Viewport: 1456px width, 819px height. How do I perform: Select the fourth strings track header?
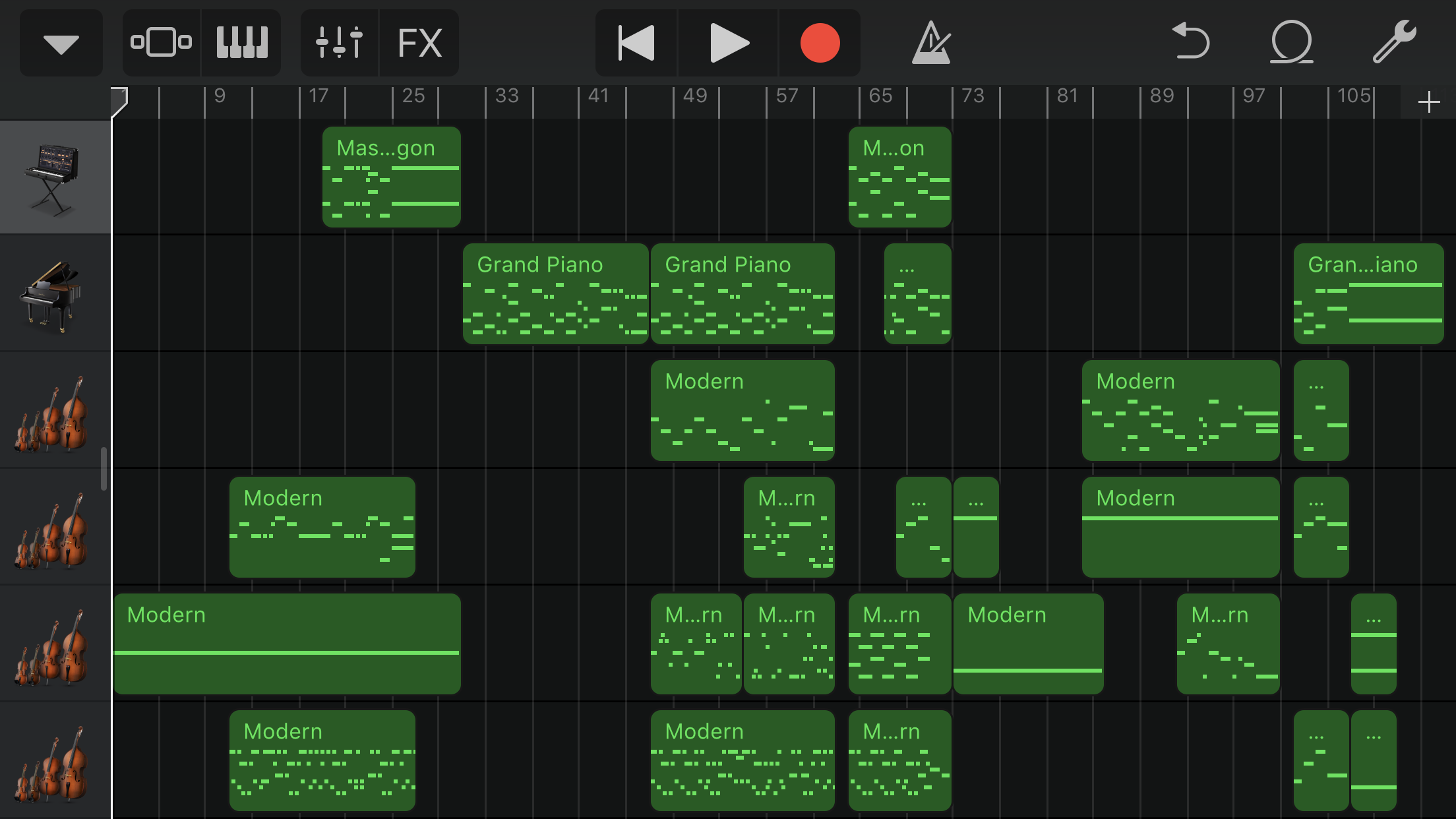point(55,761)
